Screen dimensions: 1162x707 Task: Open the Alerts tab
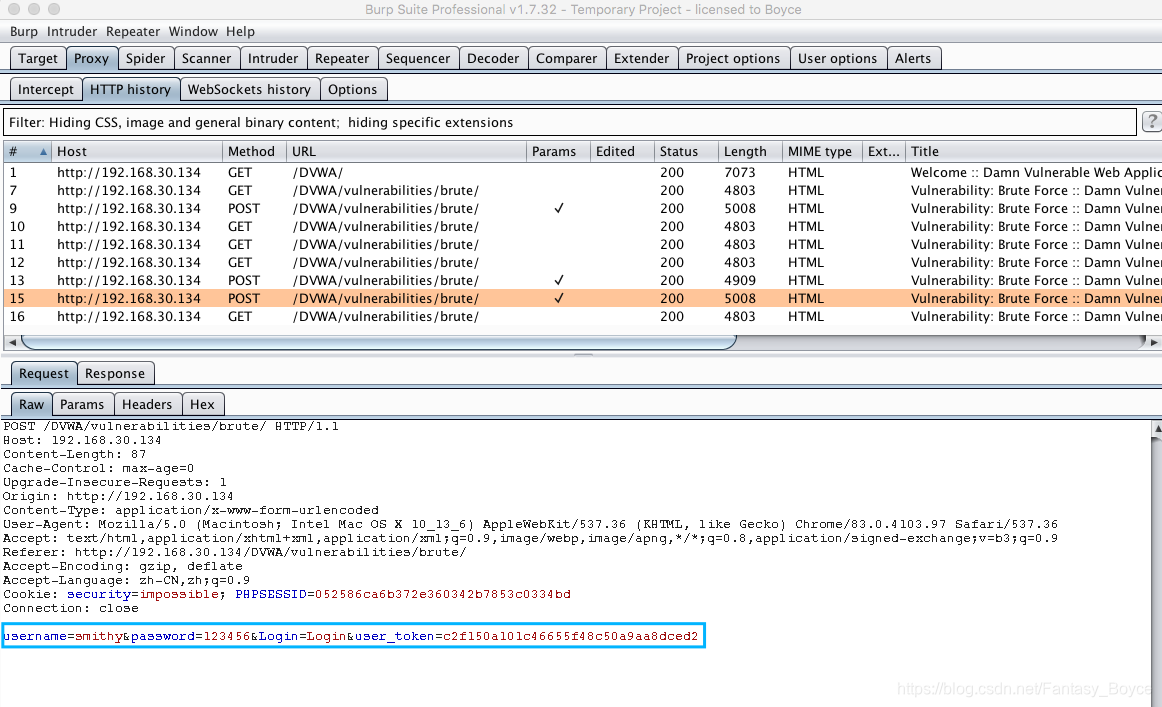[913, 59]
